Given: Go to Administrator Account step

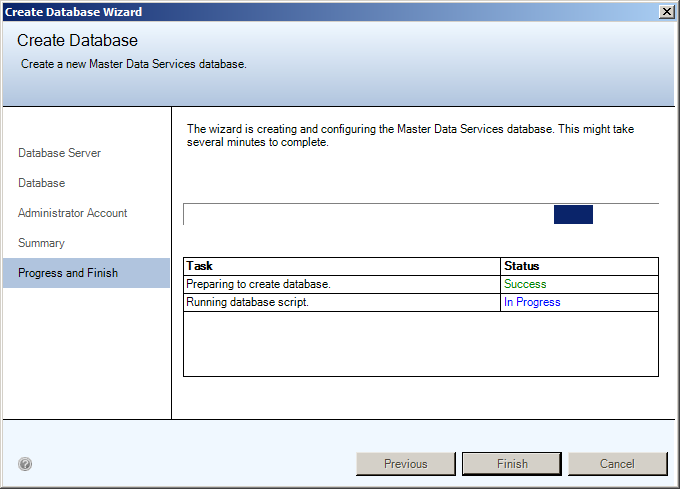Looking at the screenshot, I should [x=72, y=213].
